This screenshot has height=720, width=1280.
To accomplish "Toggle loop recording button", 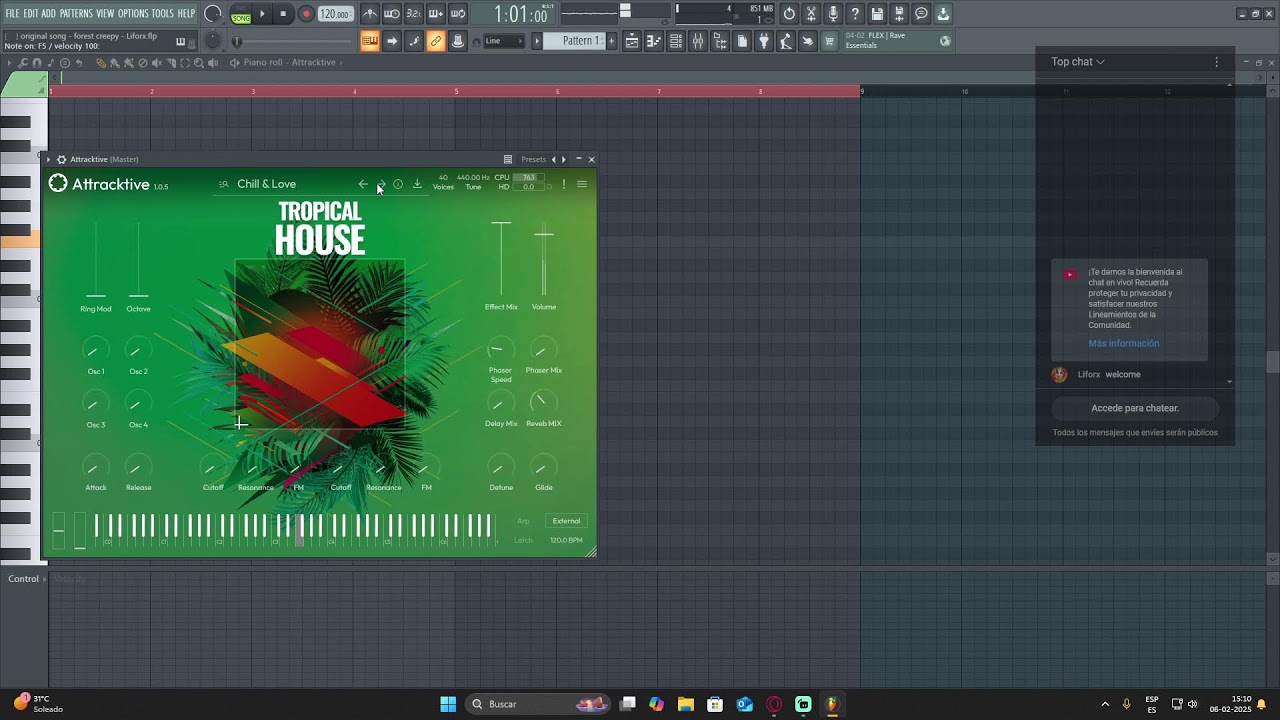I will click(458, 14).
